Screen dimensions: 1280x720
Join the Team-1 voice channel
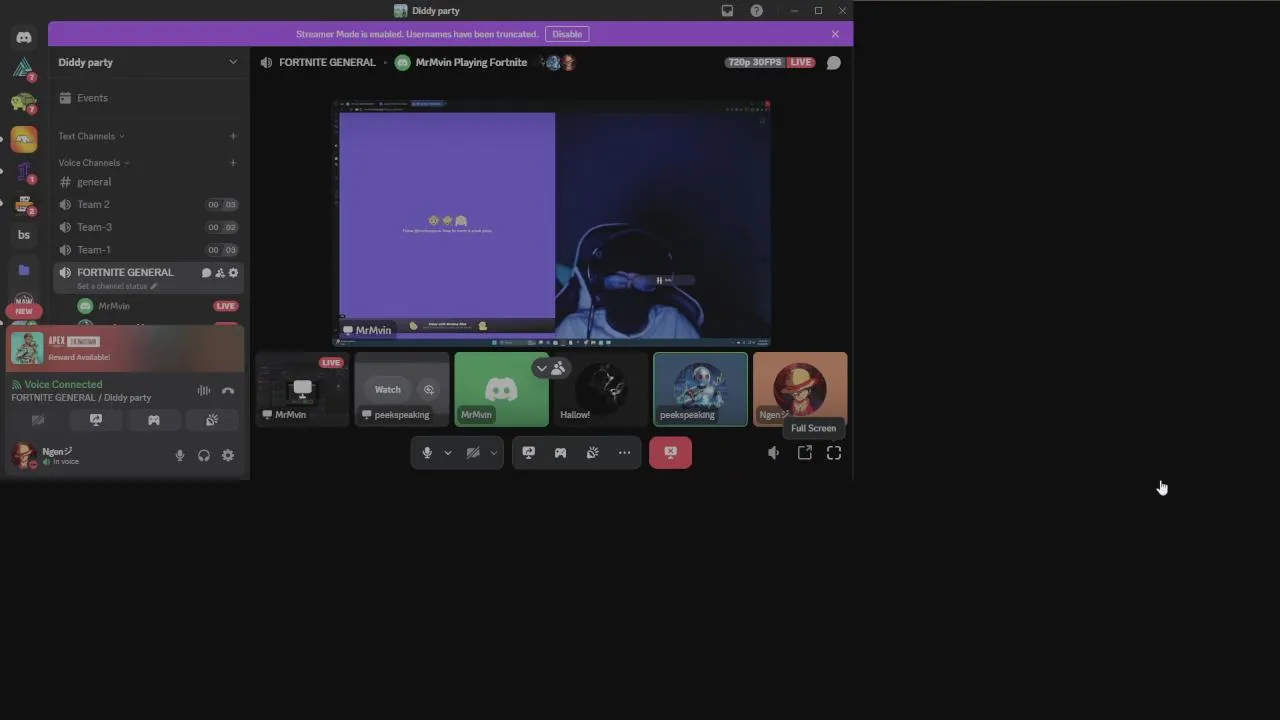148,250
